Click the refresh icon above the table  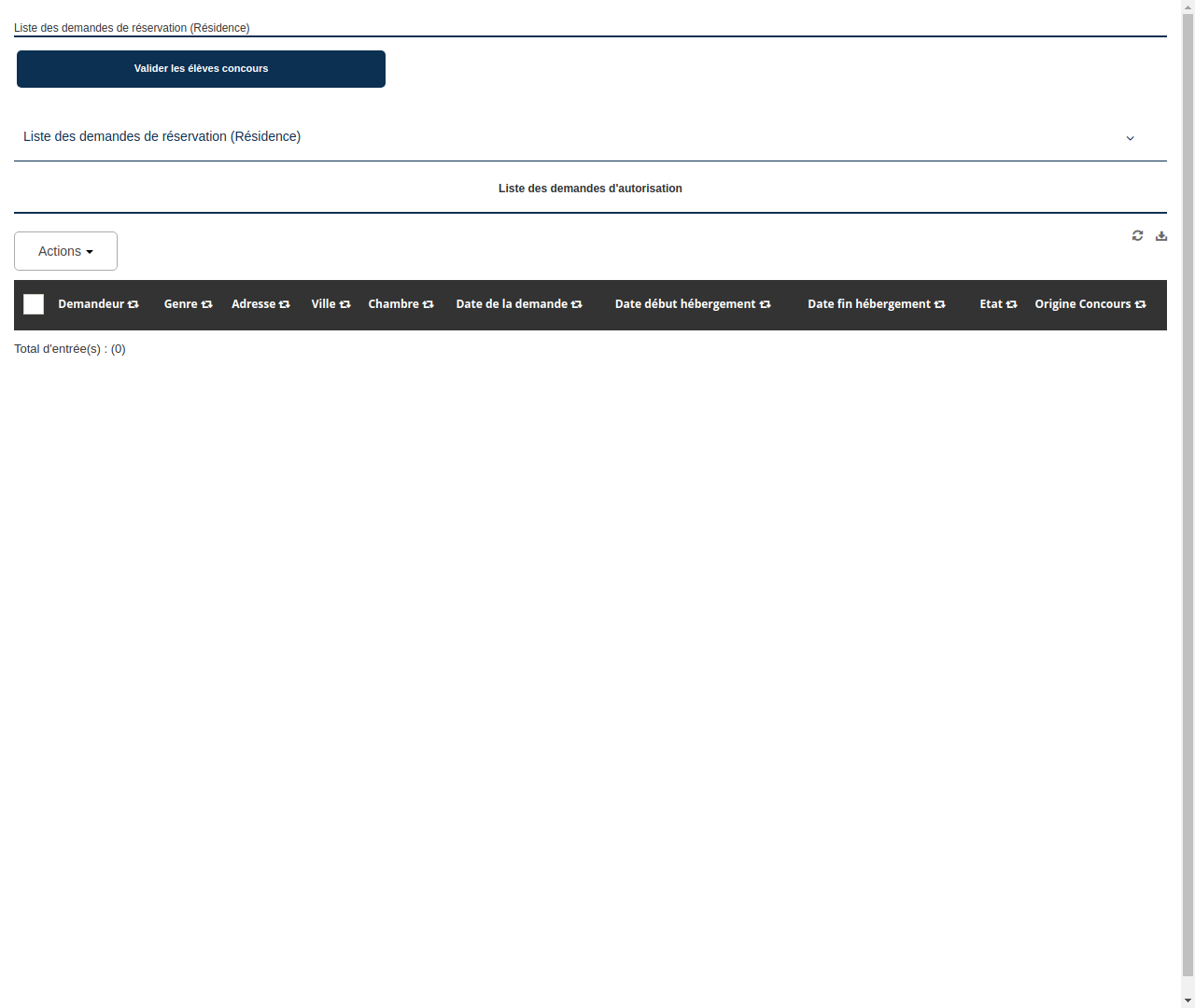(1137, 236)
